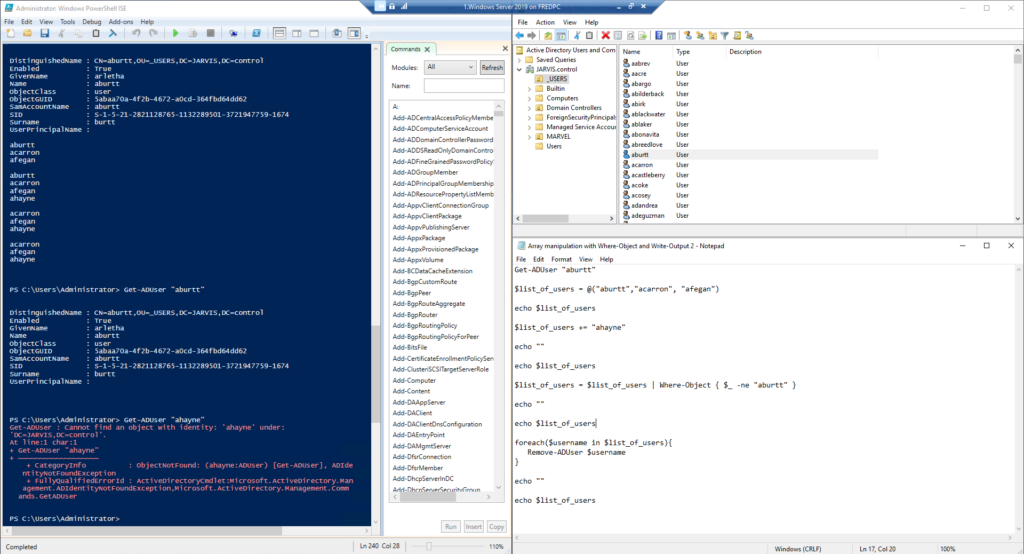Expand Builtin container in tree

pos(529,88)
